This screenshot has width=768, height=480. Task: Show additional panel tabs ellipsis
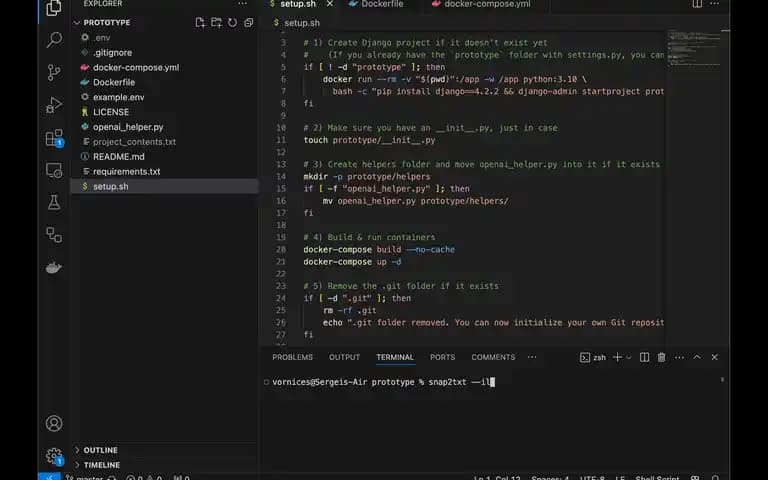[532, 357]
